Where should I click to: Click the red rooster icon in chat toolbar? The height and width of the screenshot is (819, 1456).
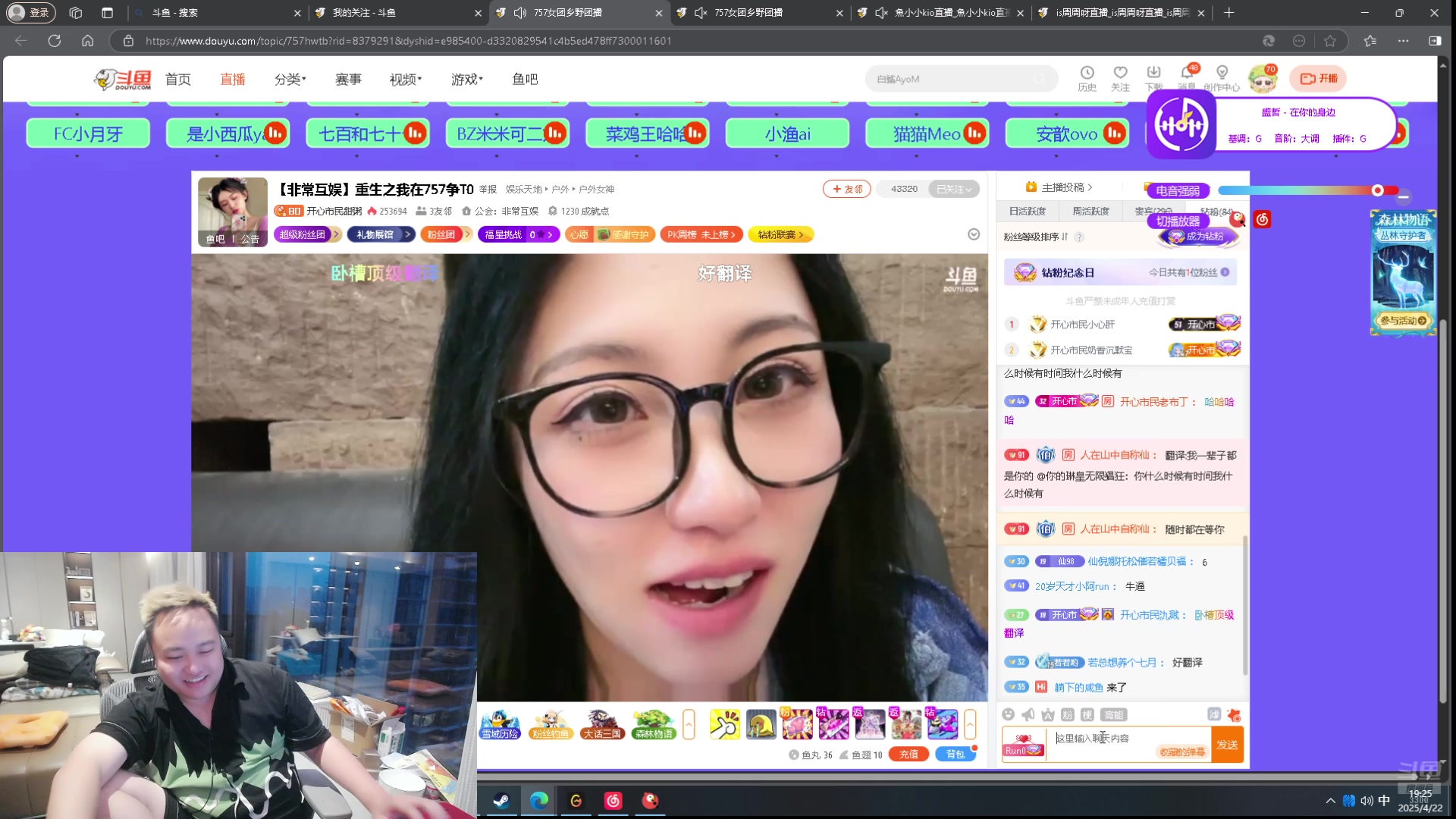click(1234, 714)
